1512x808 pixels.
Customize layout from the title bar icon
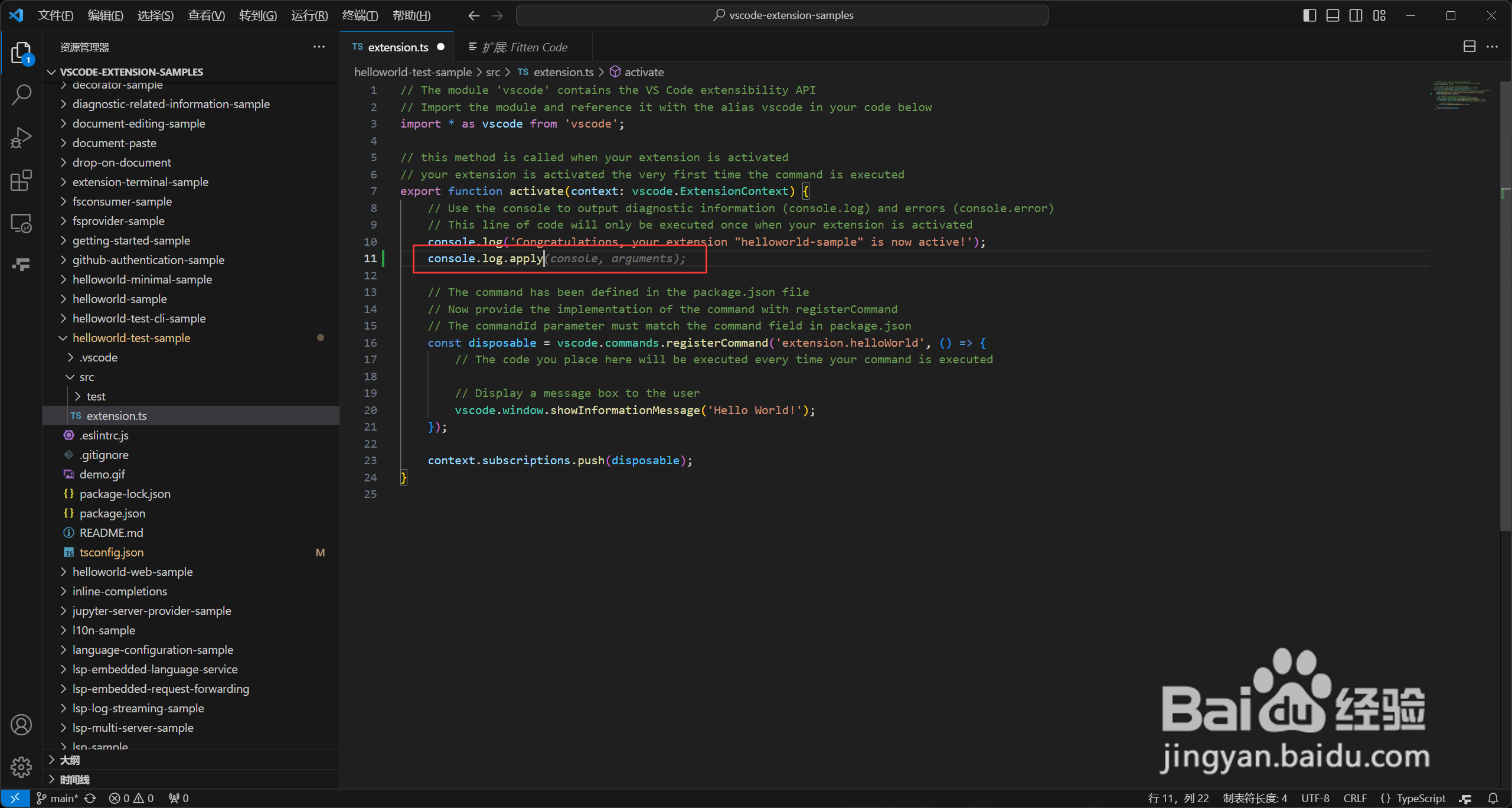coord(1379,15)
